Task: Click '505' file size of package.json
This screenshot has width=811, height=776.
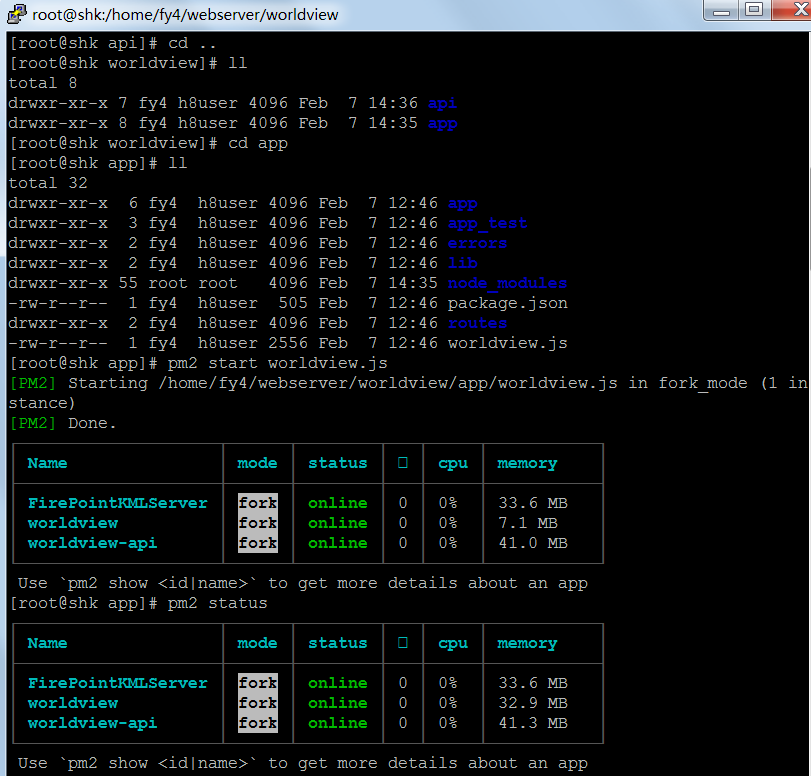Action: pyautogui.click(x=293, y=303)
